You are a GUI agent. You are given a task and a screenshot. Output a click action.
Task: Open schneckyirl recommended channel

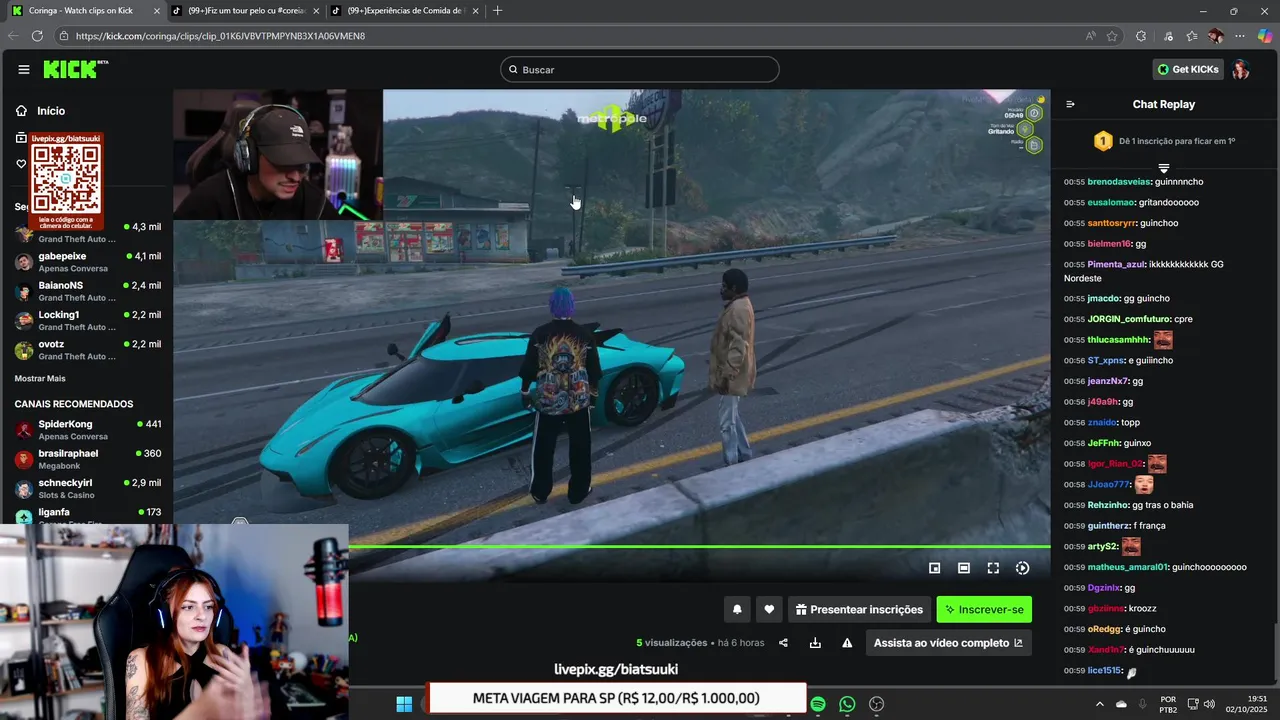click(x=88, y=489)
